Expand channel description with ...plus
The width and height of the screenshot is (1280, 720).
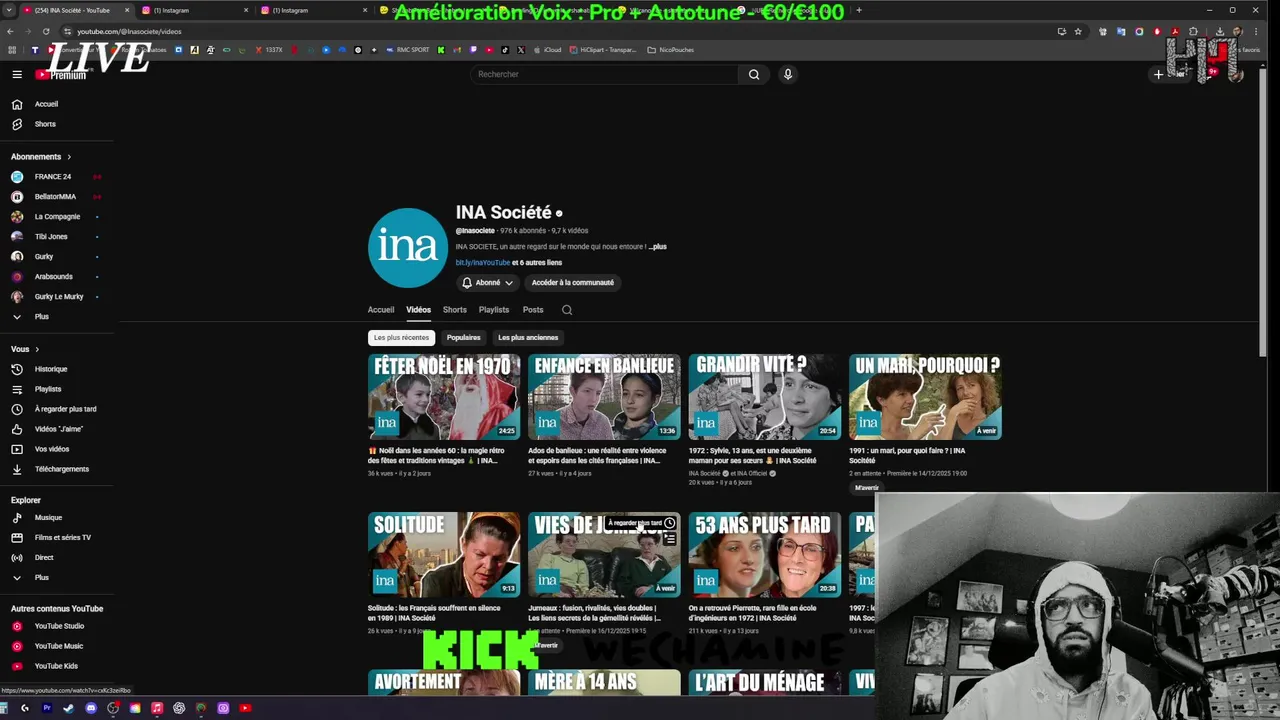pos(657,246)
